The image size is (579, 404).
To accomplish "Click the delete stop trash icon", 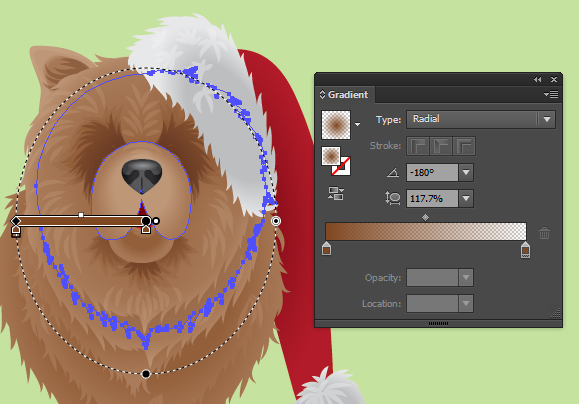I will pos(544,233).
